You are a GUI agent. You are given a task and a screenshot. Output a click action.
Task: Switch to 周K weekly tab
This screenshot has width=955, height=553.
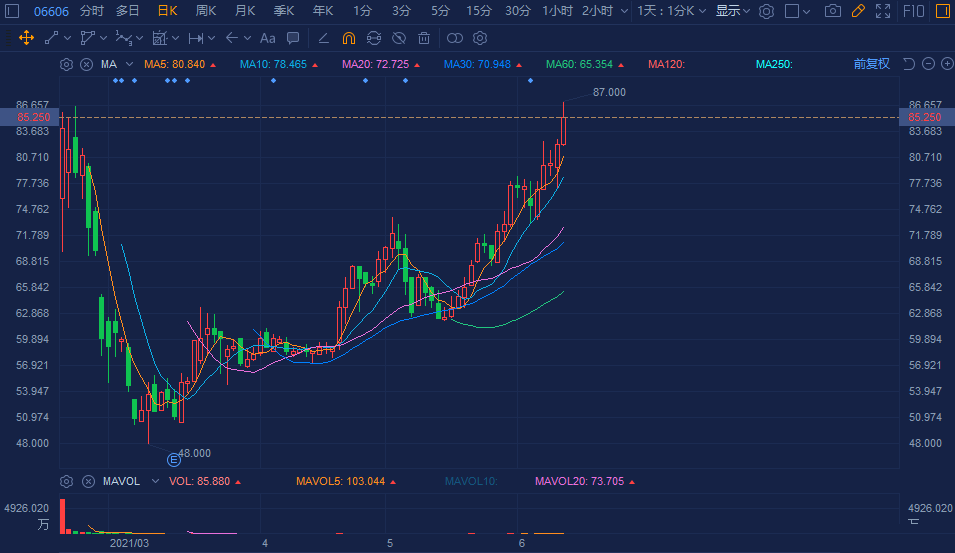[x=206, y=11]
